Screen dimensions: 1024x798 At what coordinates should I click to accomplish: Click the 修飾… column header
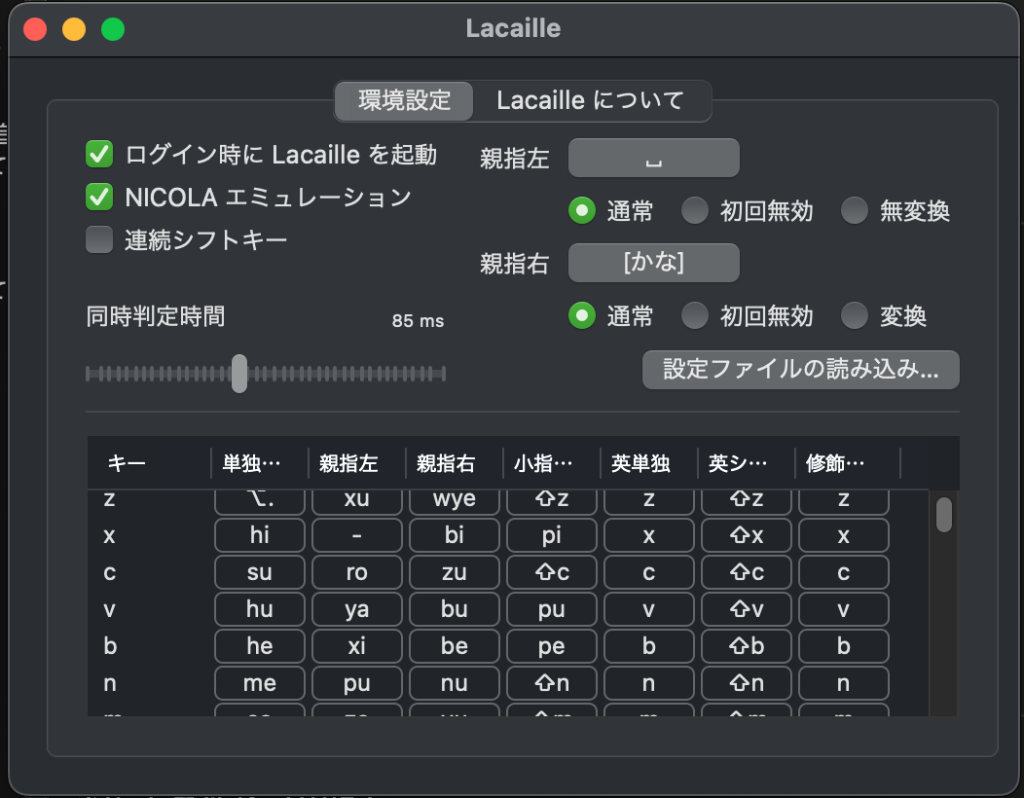[847, 464]
